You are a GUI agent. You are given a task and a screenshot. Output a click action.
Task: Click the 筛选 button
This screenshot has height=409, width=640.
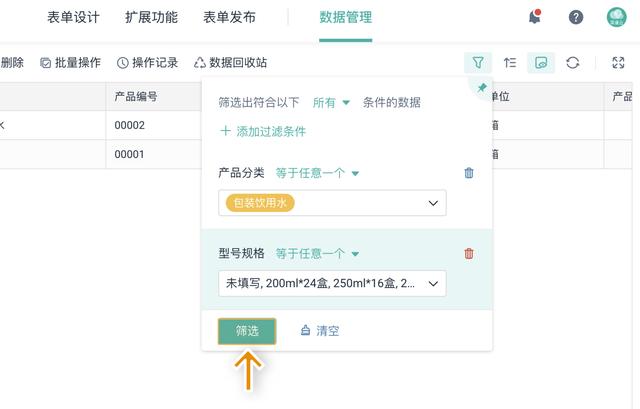(x=247, y=331)
